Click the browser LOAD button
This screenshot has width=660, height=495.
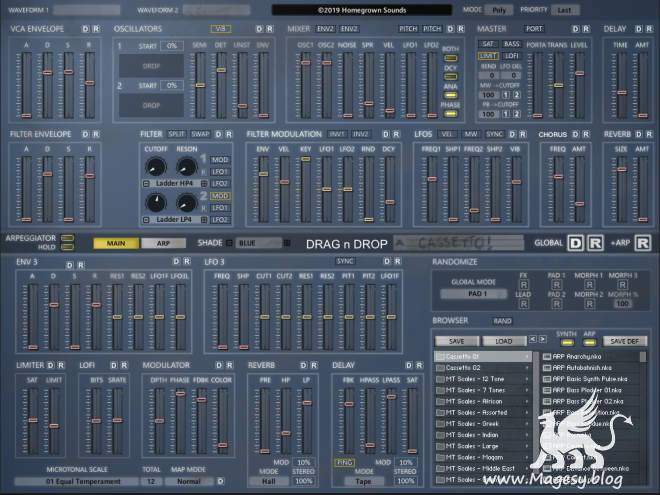click(x=504, y=341)
